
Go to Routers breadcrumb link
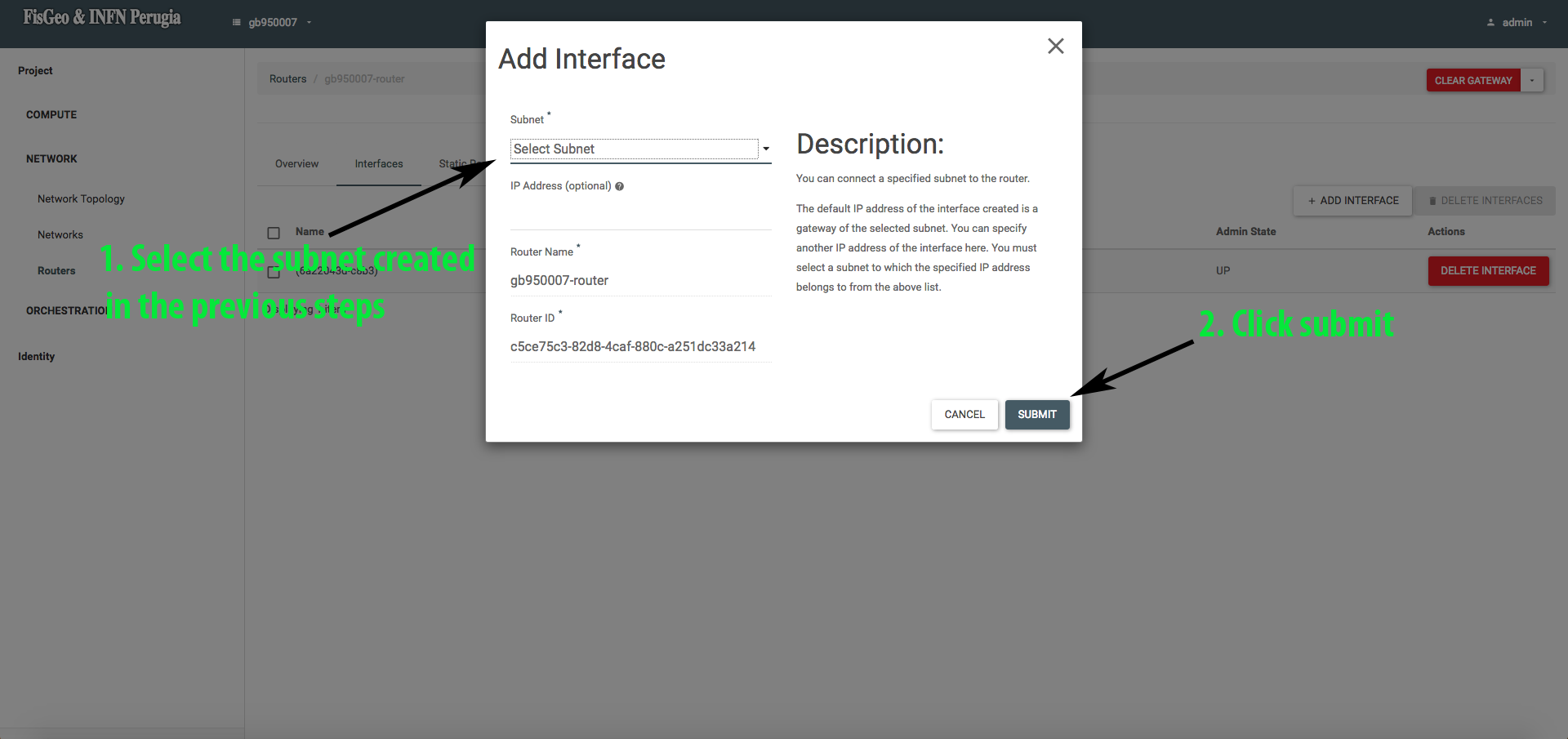pos(287,79)
